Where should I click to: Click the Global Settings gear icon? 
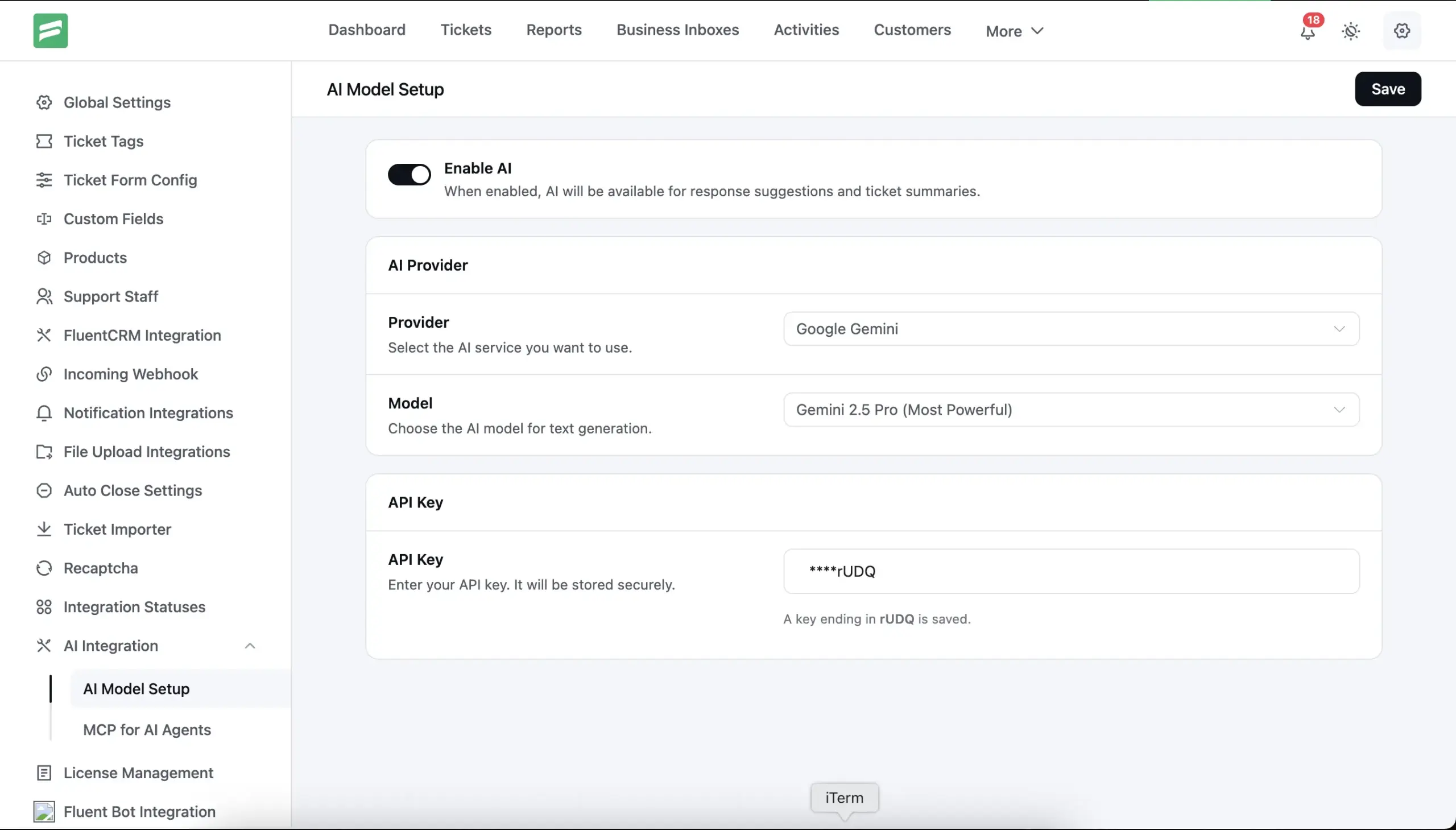[x=44, y=102]
